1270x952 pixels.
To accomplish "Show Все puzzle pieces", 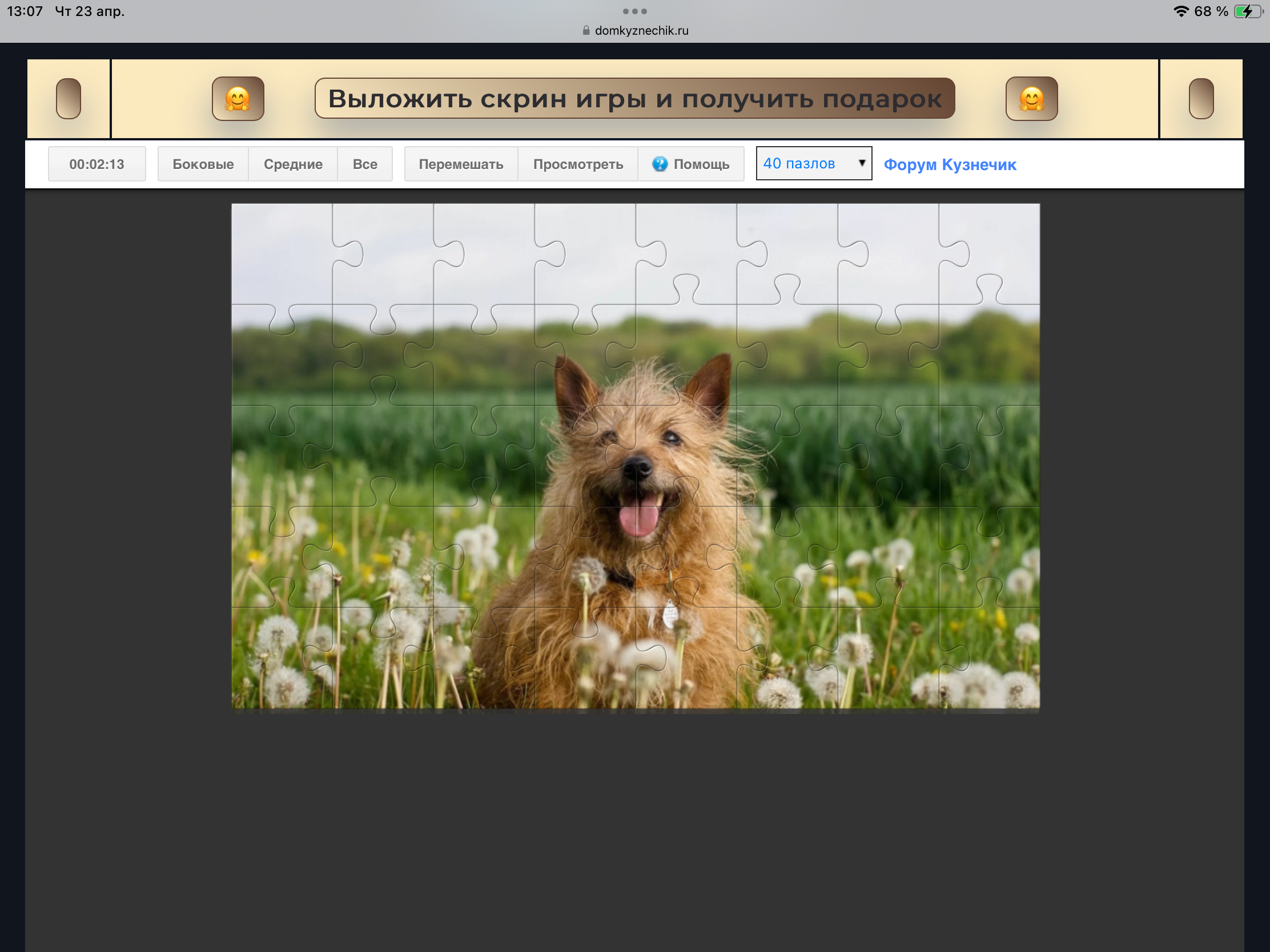I will 364,164.
